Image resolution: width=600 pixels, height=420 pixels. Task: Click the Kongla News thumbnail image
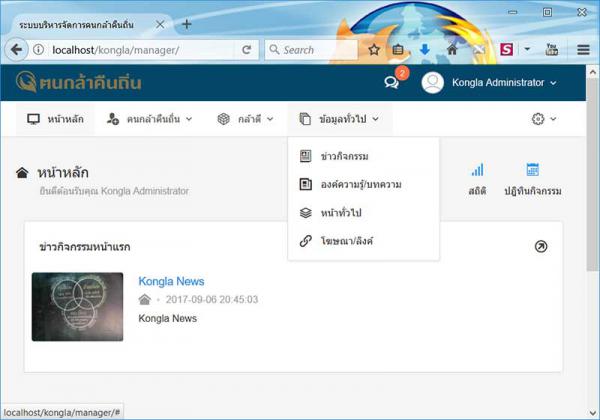coord(77,306)
